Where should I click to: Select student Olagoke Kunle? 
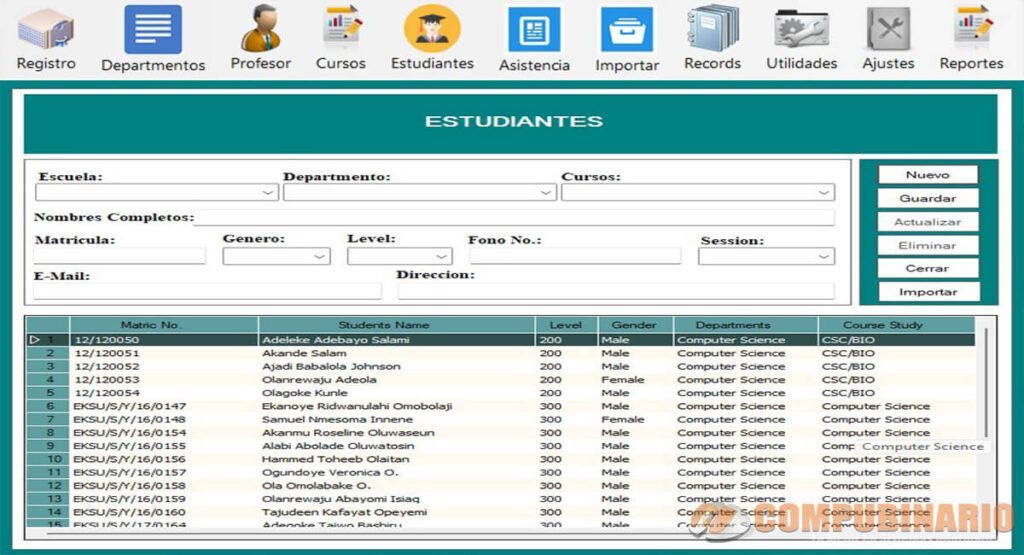pyautogui.click(x=396, y=393)
